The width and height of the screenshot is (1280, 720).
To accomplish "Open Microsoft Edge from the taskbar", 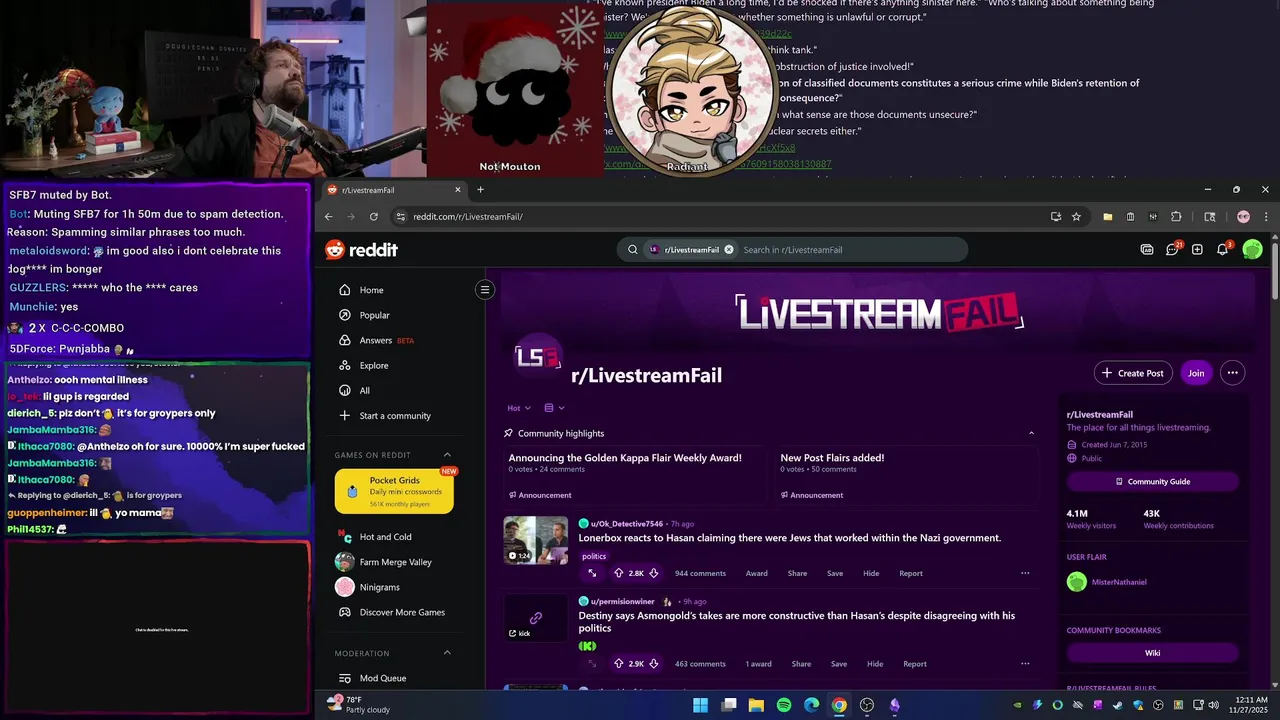I will pos(812,705).
